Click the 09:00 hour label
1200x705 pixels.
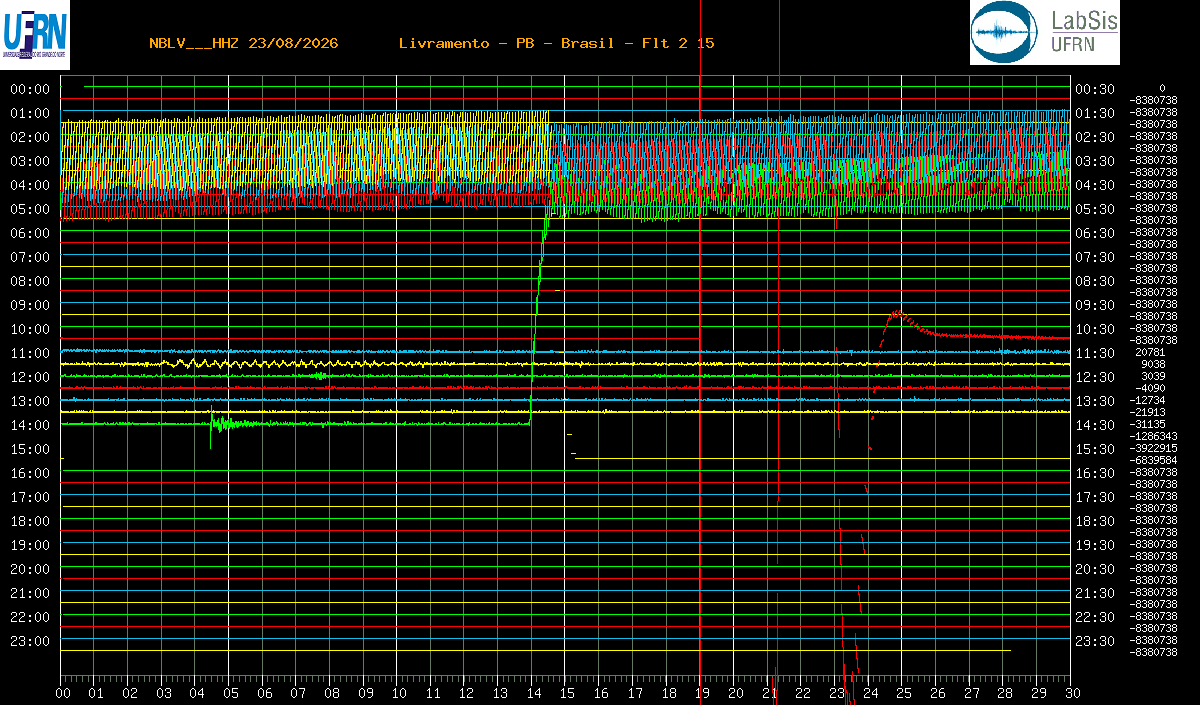29,305
